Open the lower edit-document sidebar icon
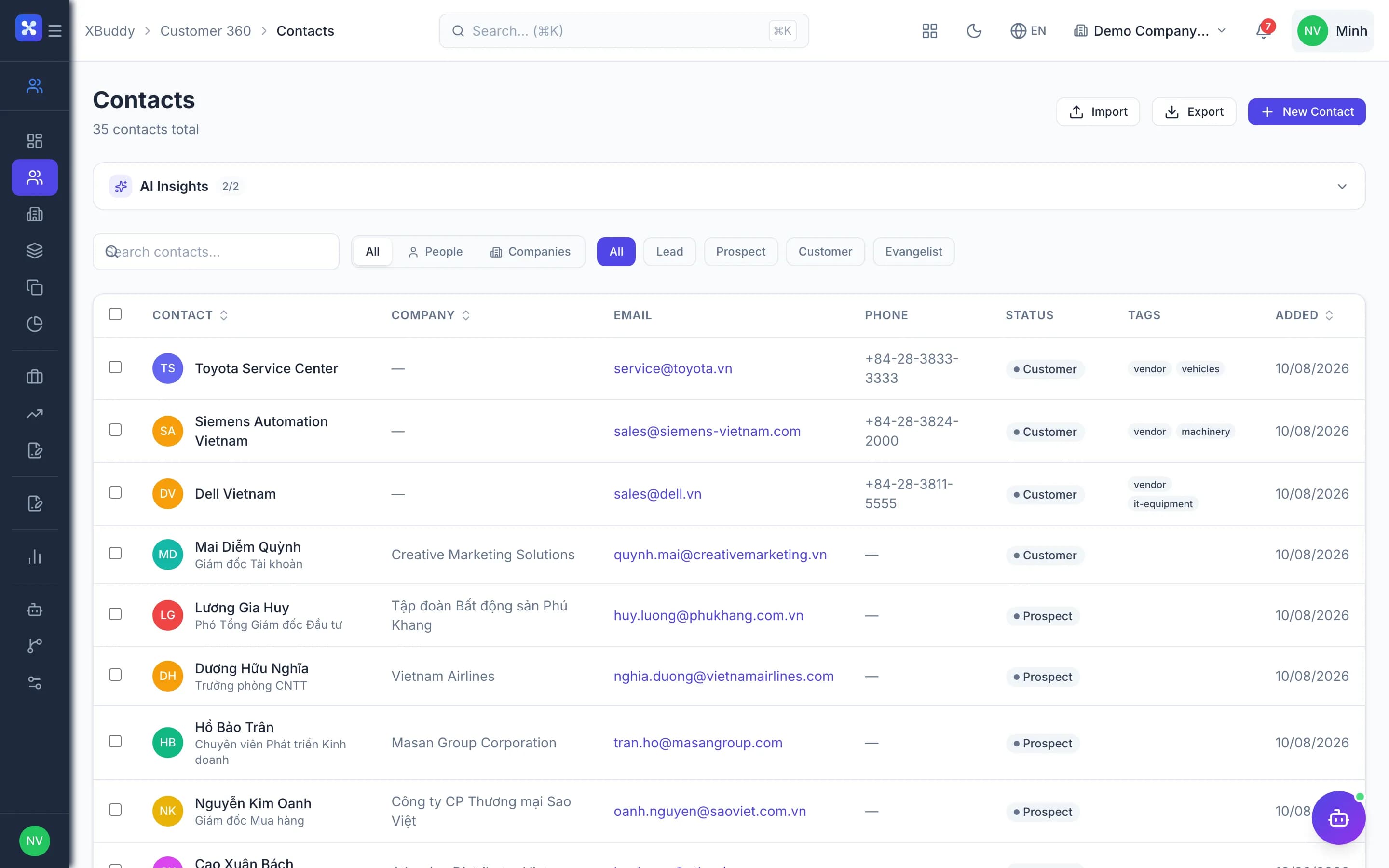Image resolution: width=1389 pixels, height=868 pixels. pos(34,503)
